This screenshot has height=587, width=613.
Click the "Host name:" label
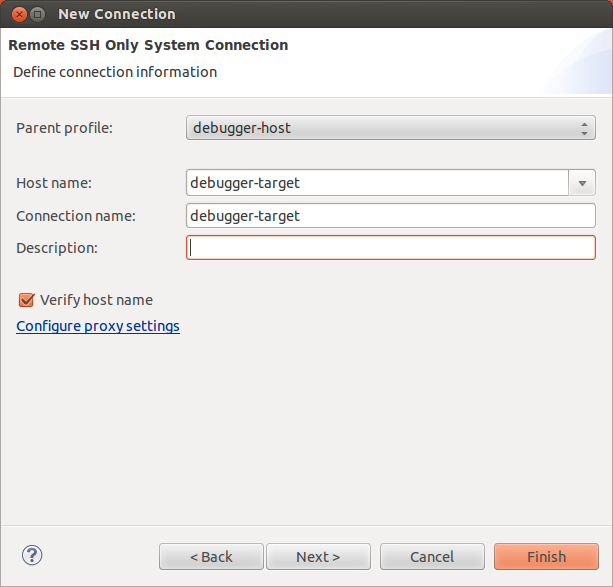[54, 183]
